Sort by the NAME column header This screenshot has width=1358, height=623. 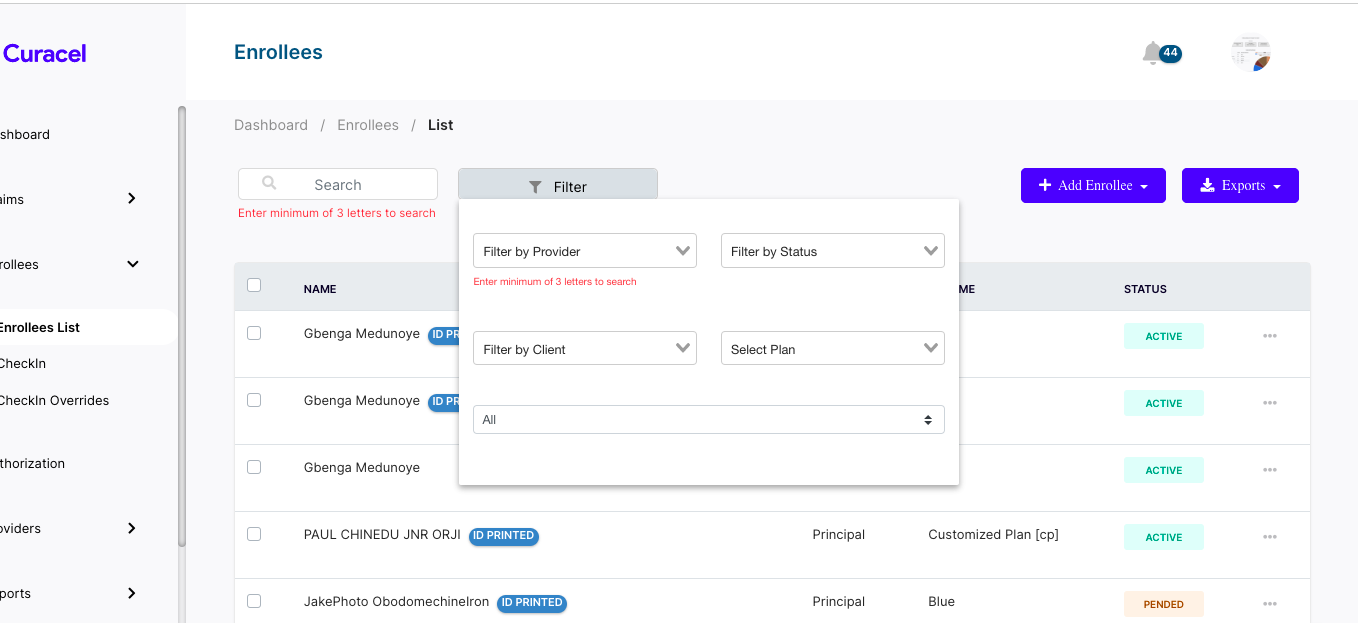[320, 289]
